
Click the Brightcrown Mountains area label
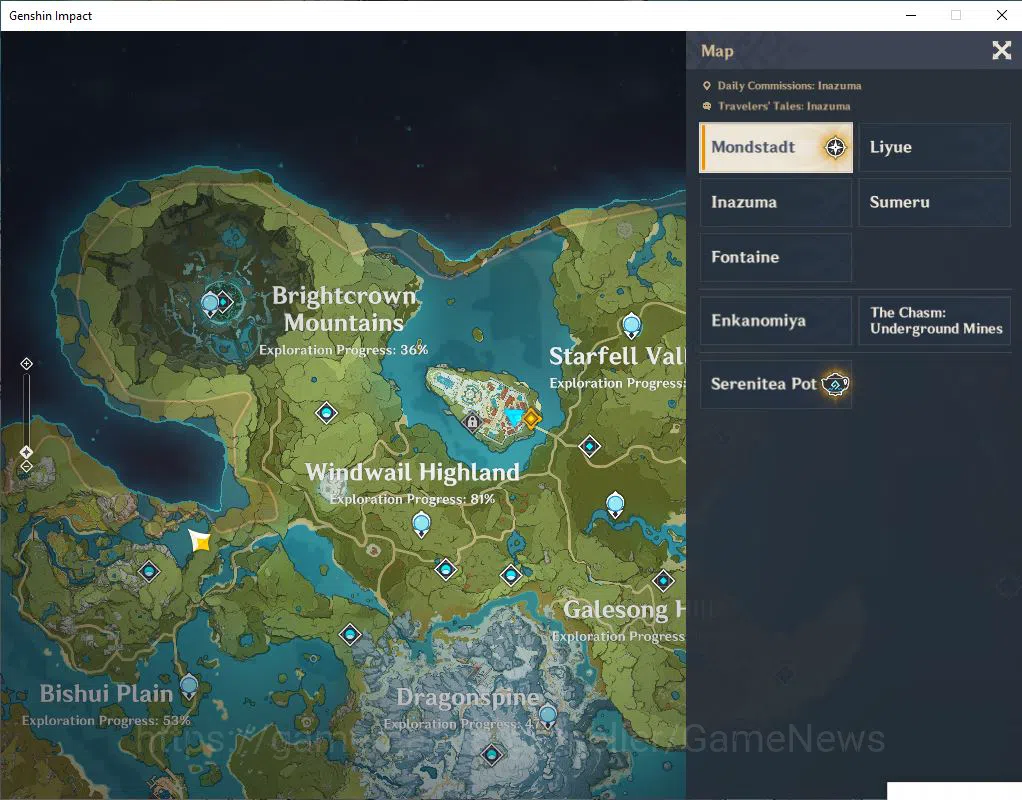pos(344,309)
